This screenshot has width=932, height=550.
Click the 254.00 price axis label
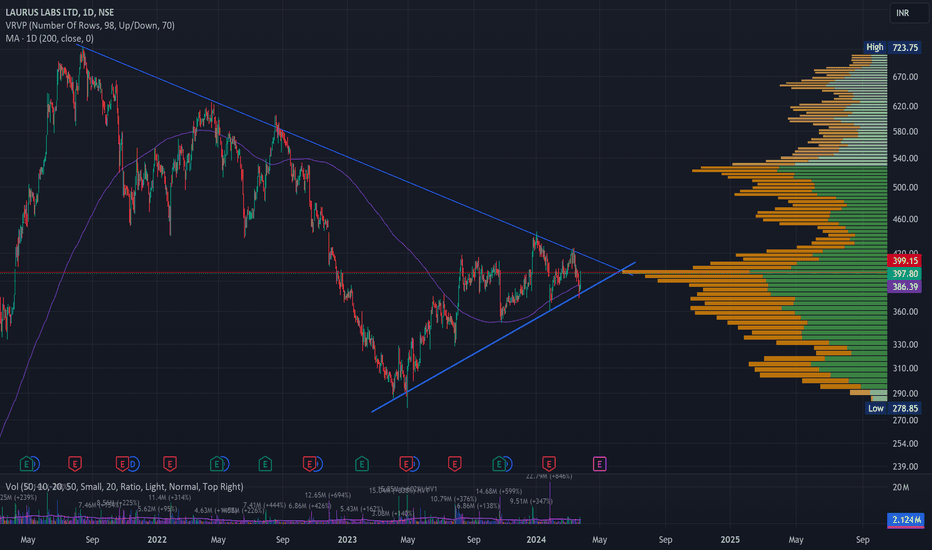coord(905,443)
